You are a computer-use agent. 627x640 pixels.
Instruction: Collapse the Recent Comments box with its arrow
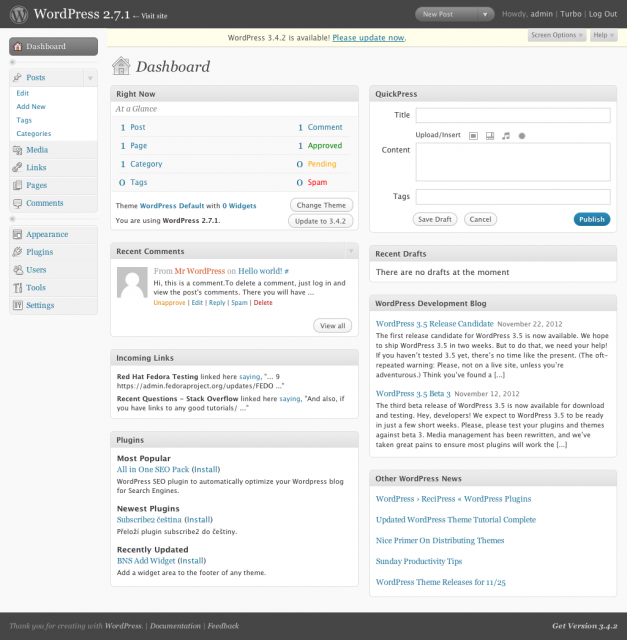tap(350, 251)
